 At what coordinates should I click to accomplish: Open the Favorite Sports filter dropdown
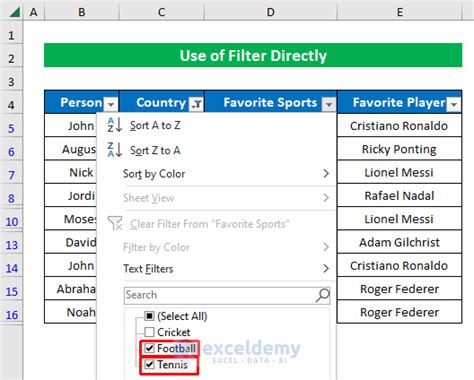point(329,105)
